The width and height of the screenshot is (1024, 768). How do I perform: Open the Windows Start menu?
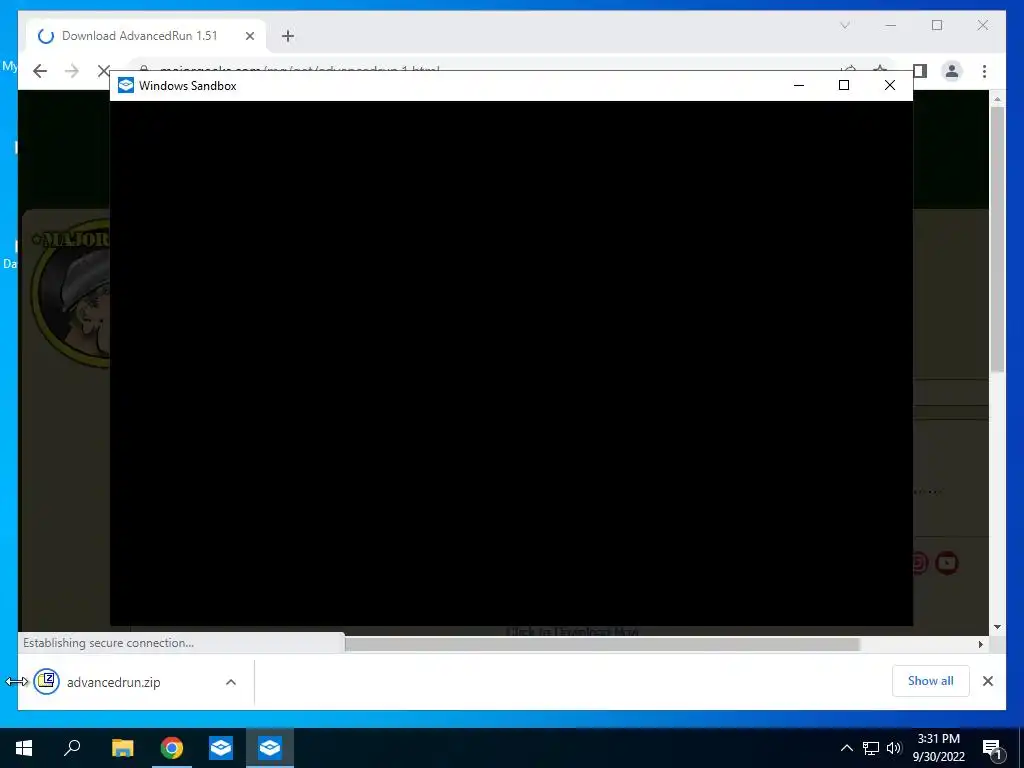click(x=24, y=748)
